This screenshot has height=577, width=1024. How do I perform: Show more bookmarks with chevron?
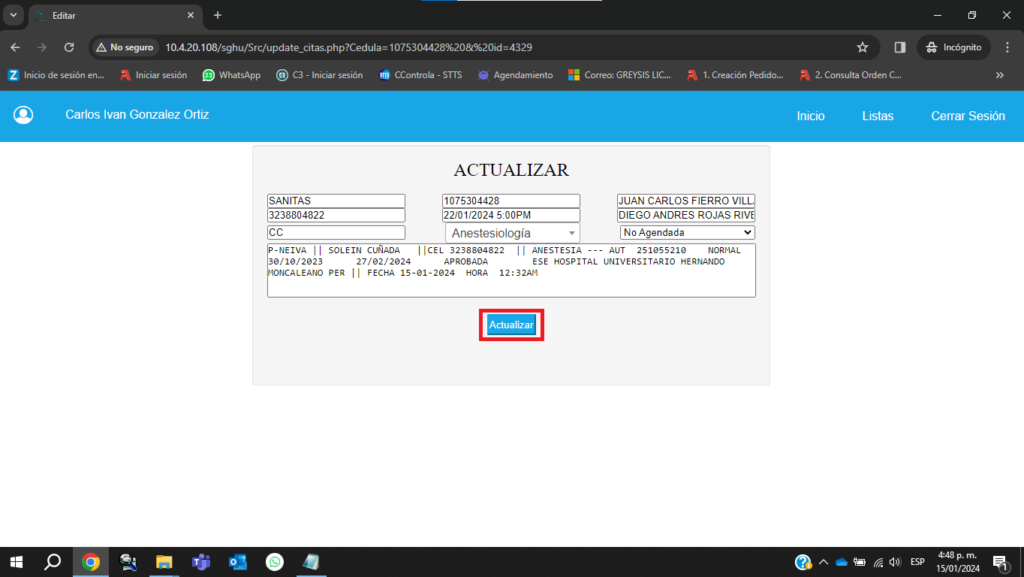[x=999, y=75]
